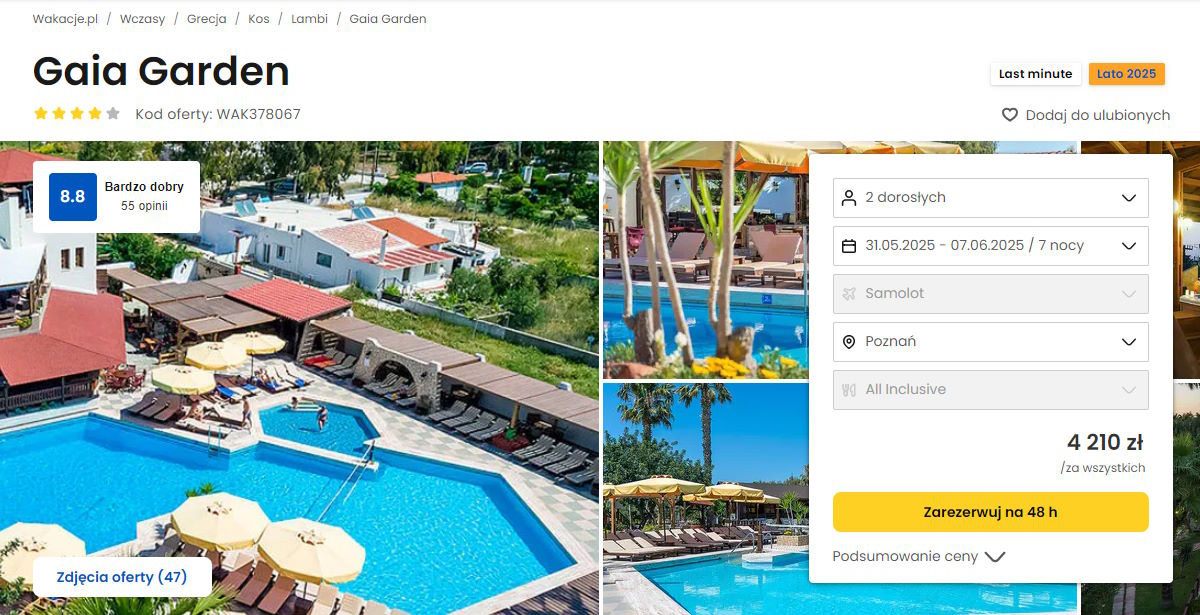
Task: Click the hotel star rating
Action: click(x=77, y=114)
